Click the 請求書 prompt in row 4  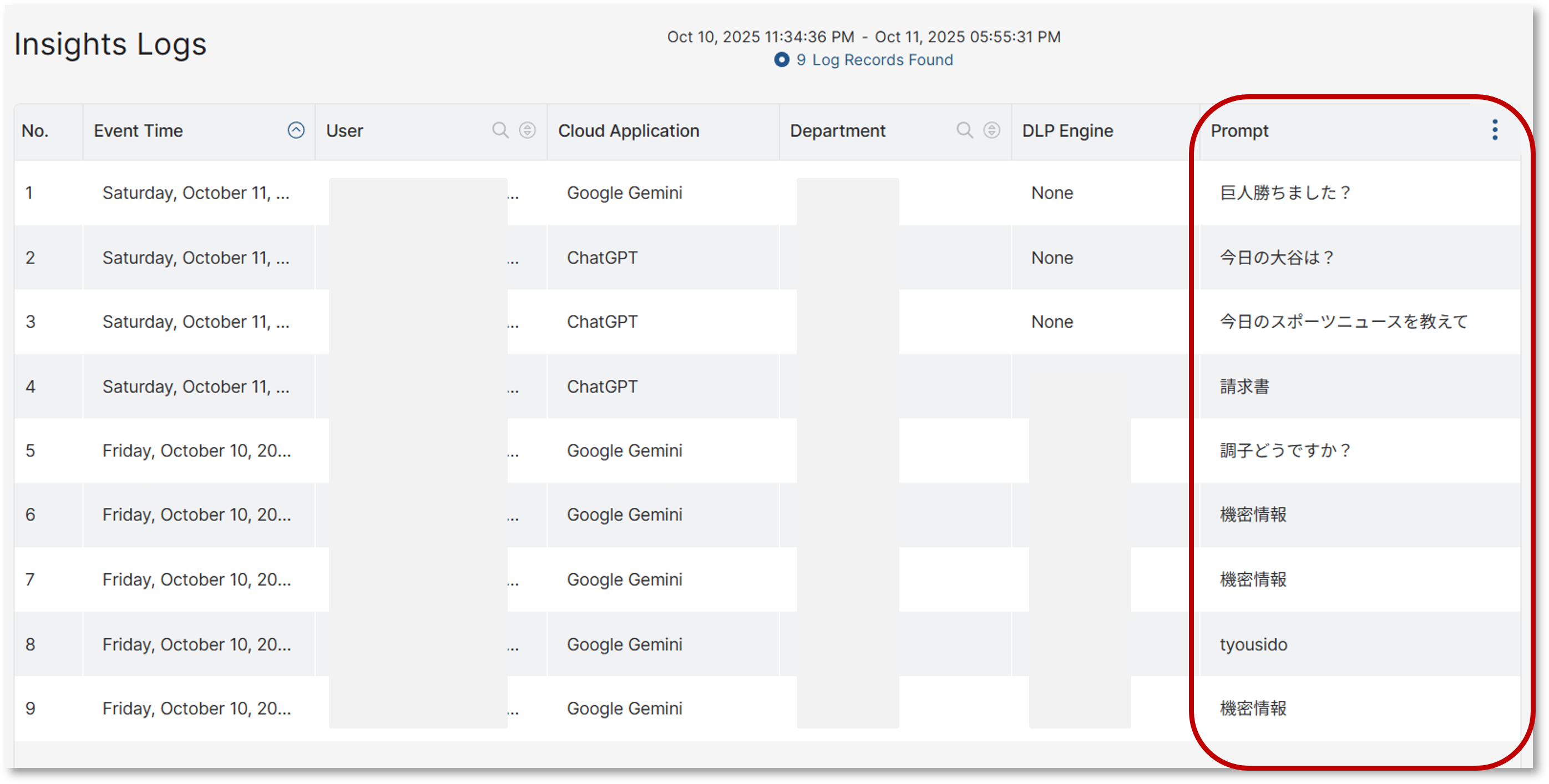click(1244, 387)
